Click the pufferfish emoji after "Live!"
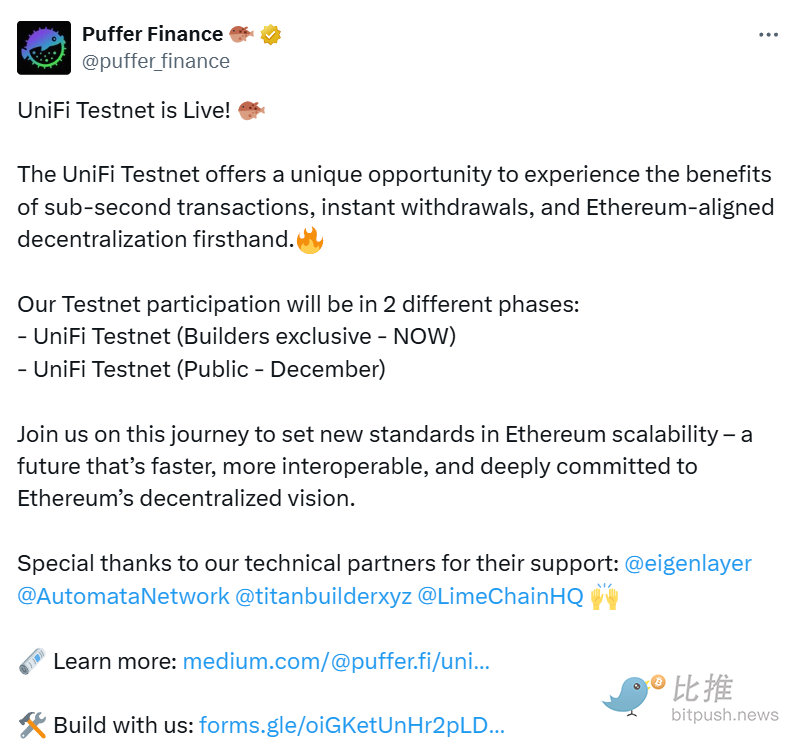Image resolution: width=799 pixels, height=742 pixels. coord(251,110)
